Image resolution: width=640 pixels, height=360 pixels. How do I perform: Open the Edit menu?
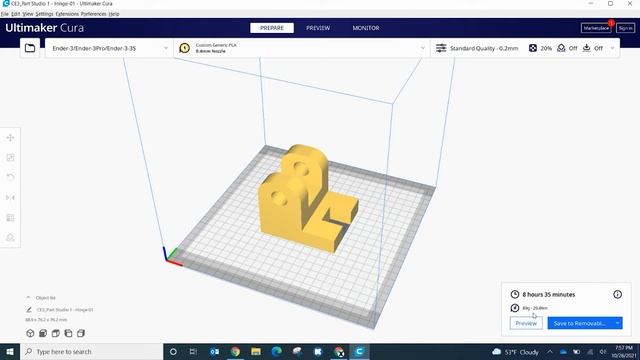(16, 14)
